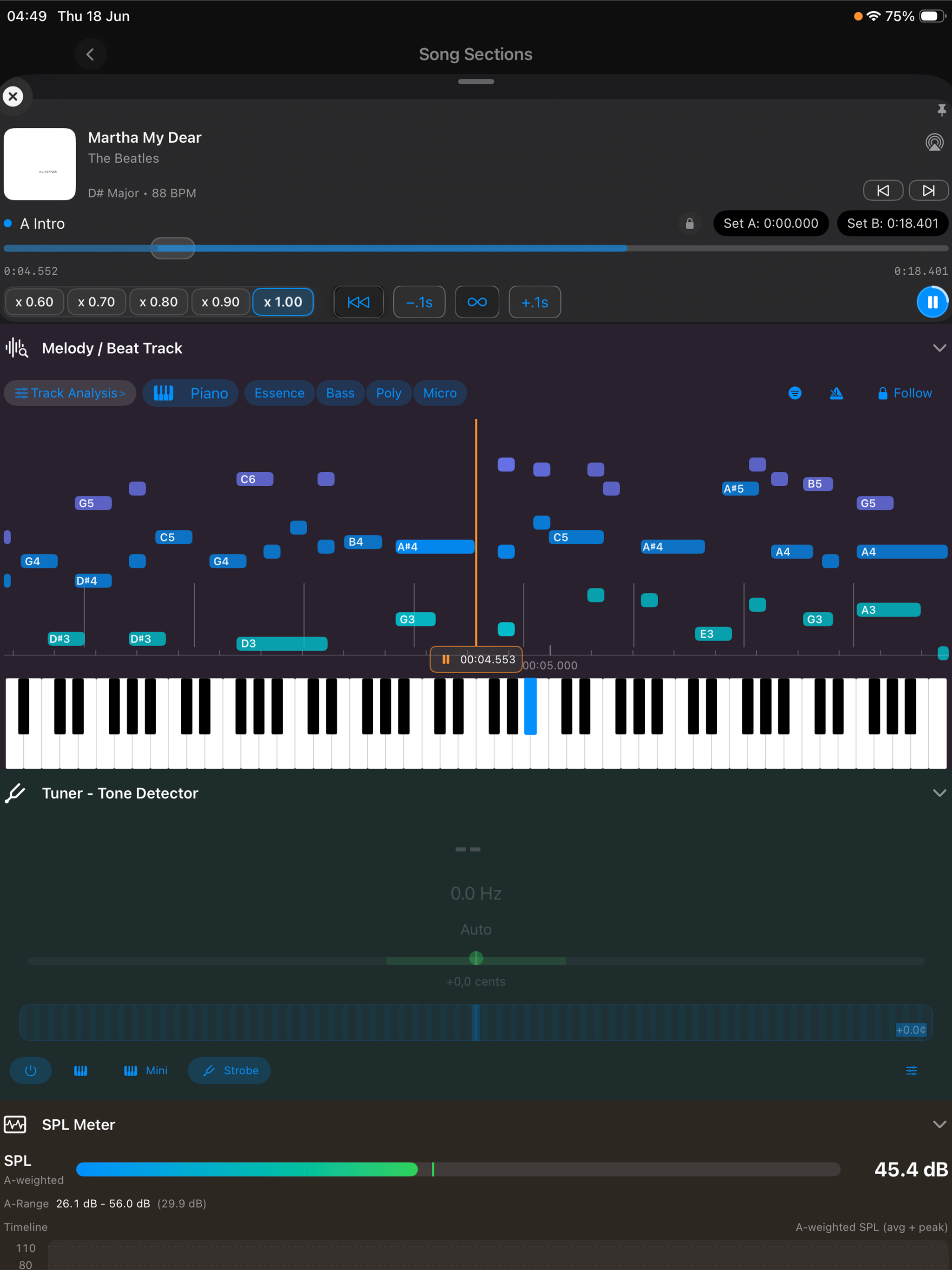Pin the player panel

[x=941, y=110]
